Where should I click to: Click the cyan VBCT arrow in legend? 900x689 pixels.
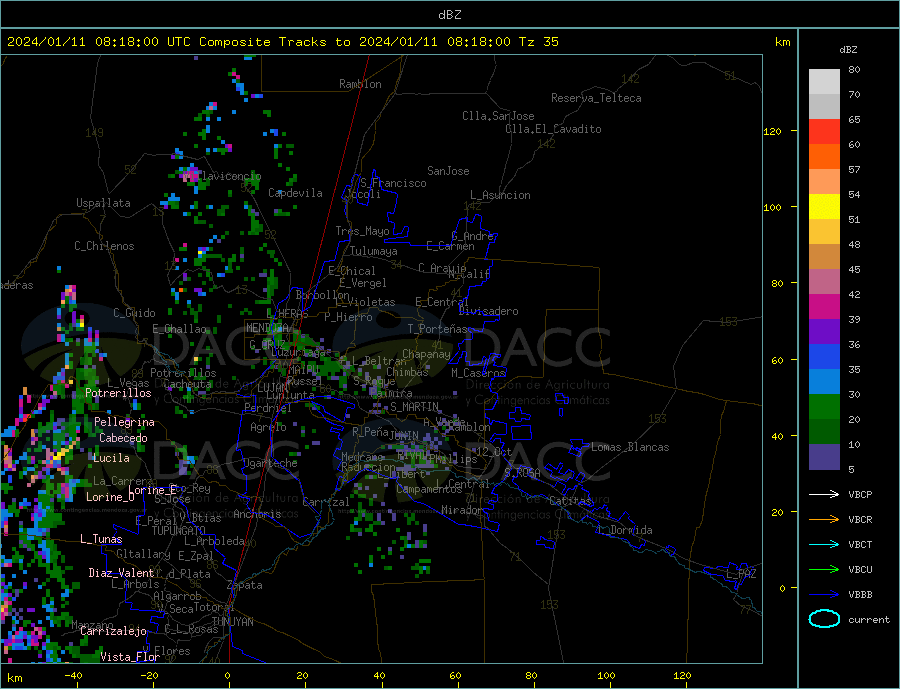[824, 544]
